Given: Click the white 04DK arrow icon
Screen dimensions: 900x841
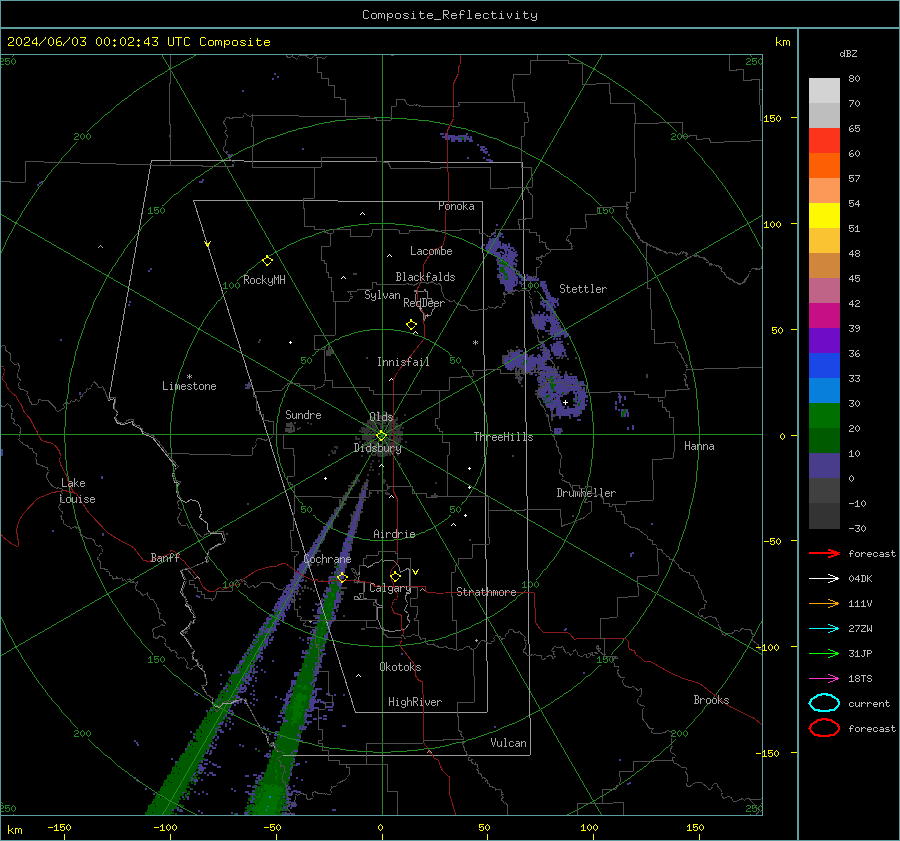Looking at the screenshot, I should coord(824,579).
